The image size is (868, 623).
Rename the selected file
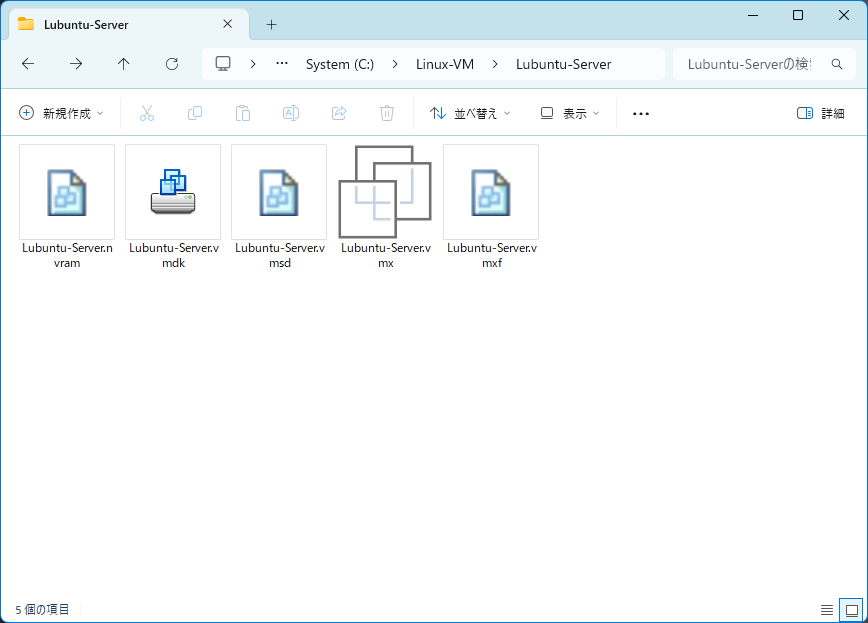click(291, 113)
